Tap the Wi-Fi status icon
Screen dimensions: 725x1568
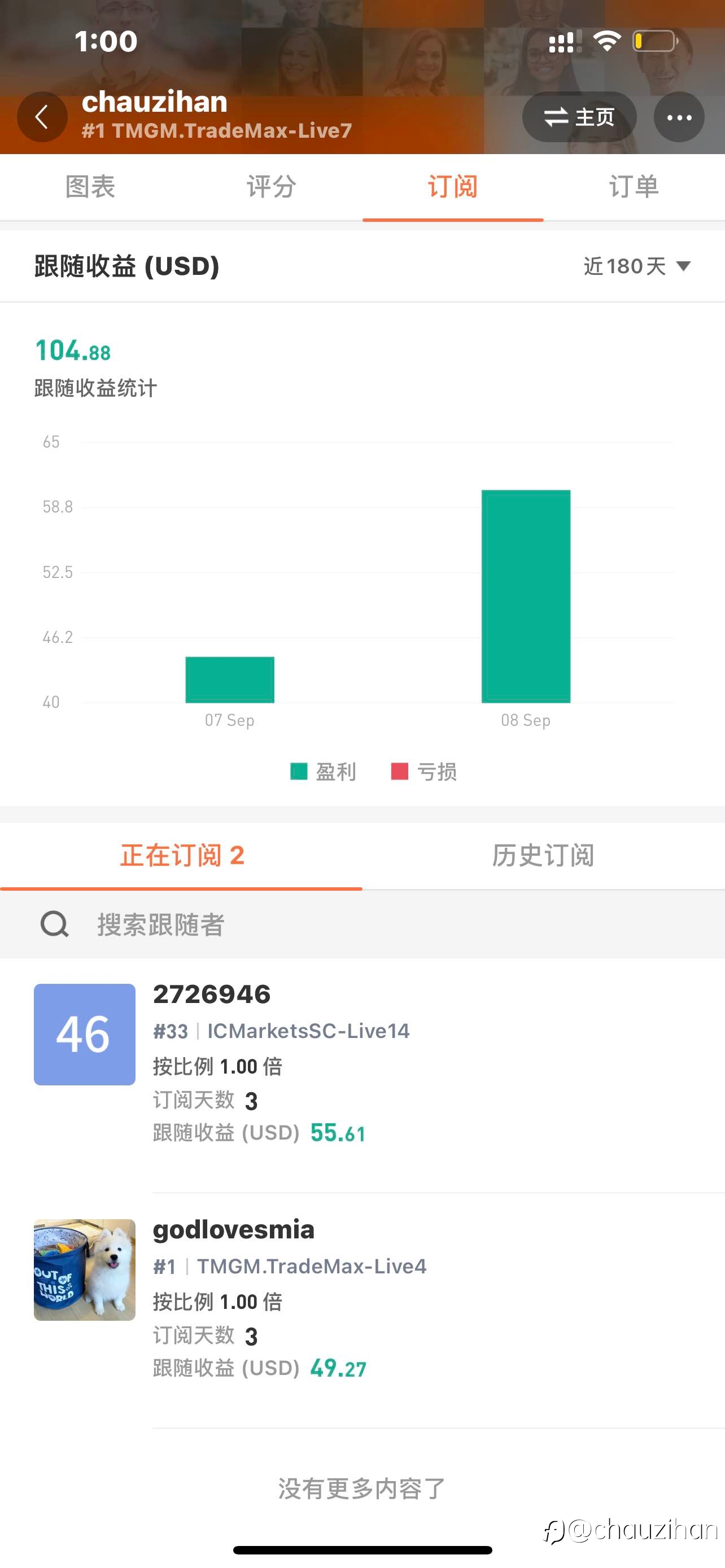607,41
